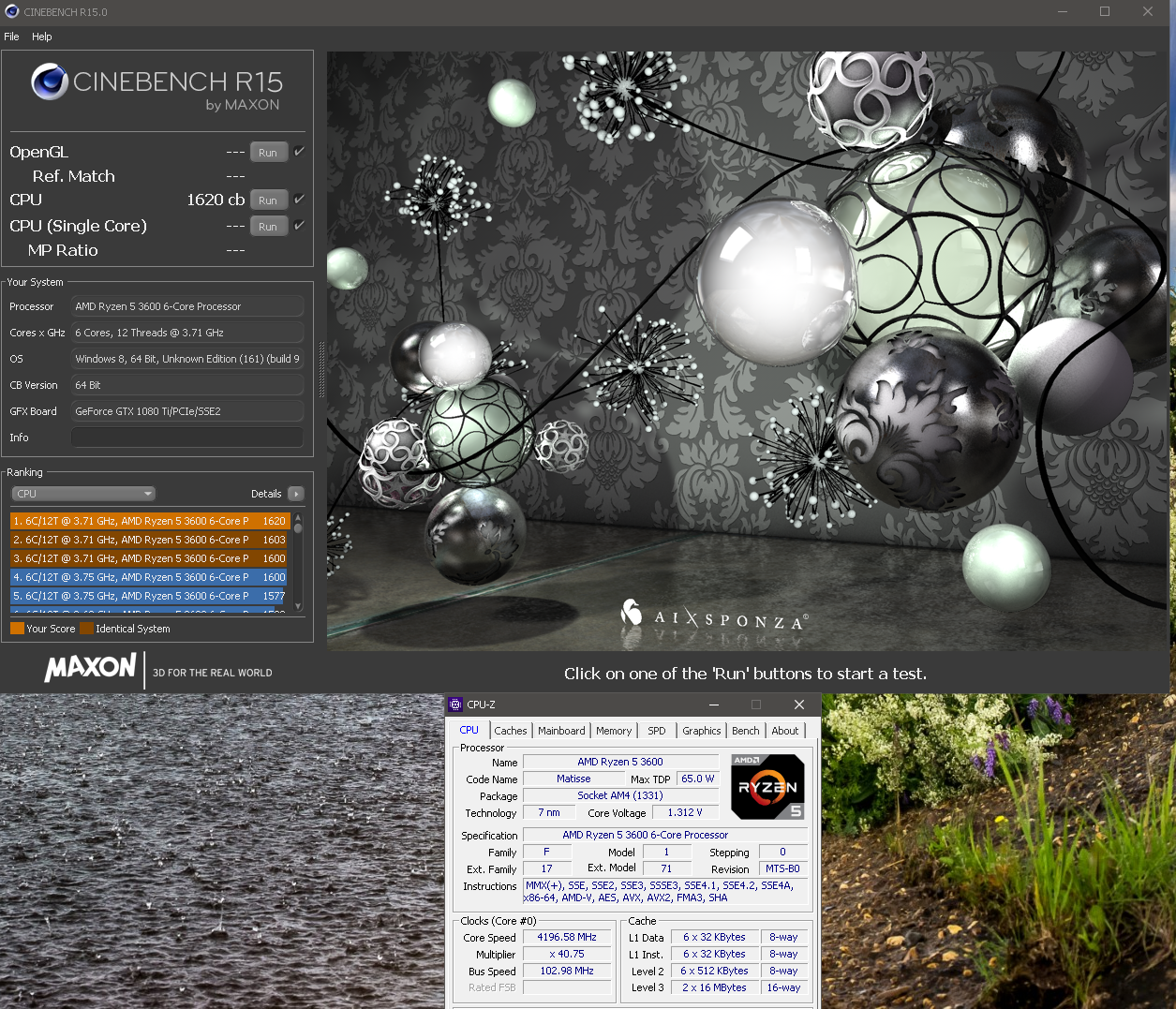Click the MAXON logo at bottom
This screenshot has height=1009, width=1176.
pos(91,669)
